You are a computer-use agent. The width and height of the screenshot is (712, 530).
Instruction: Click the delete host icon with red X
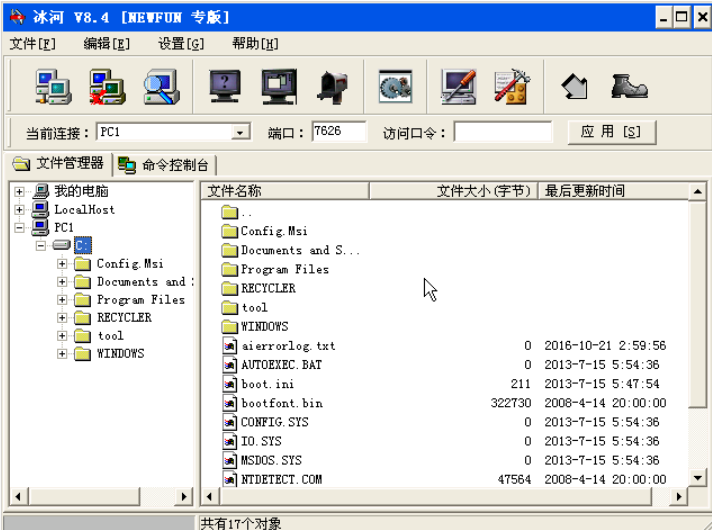coord(107,87)
